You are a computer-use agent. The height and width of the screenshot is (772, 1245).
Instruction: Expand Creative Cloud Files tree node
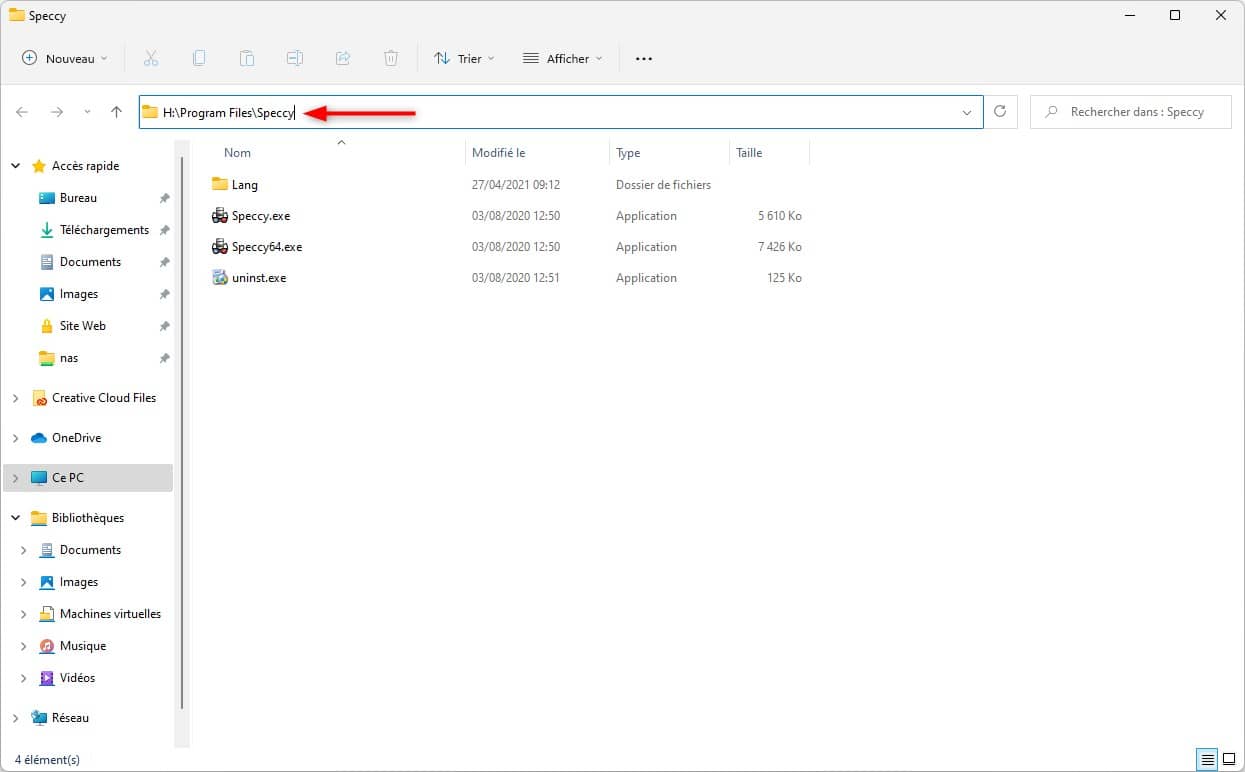[x=16, y=398]
